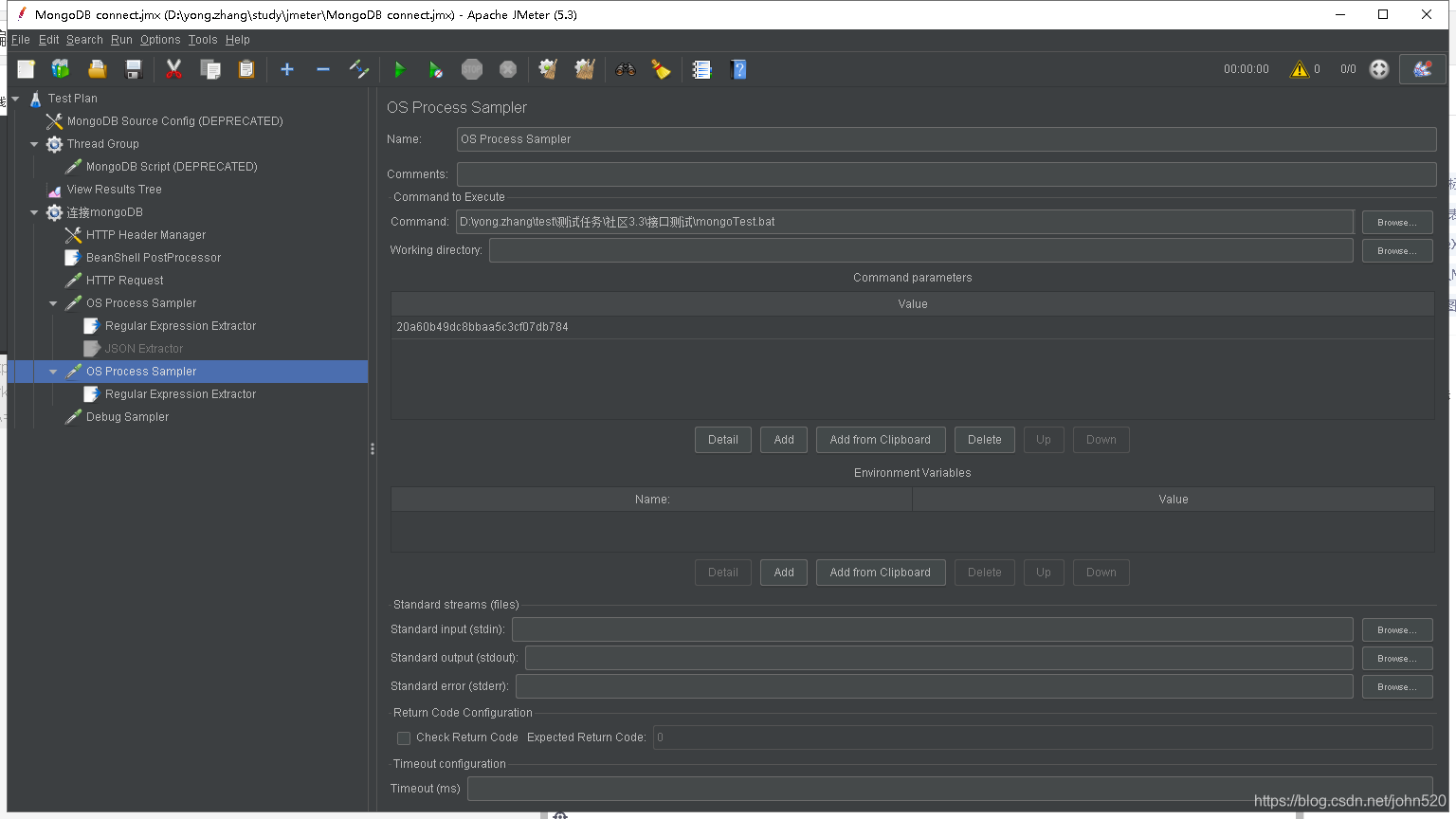Click the Standard input (stdin) field
Viewport: 1456px width, 819px height.
[x=932, y=629]
